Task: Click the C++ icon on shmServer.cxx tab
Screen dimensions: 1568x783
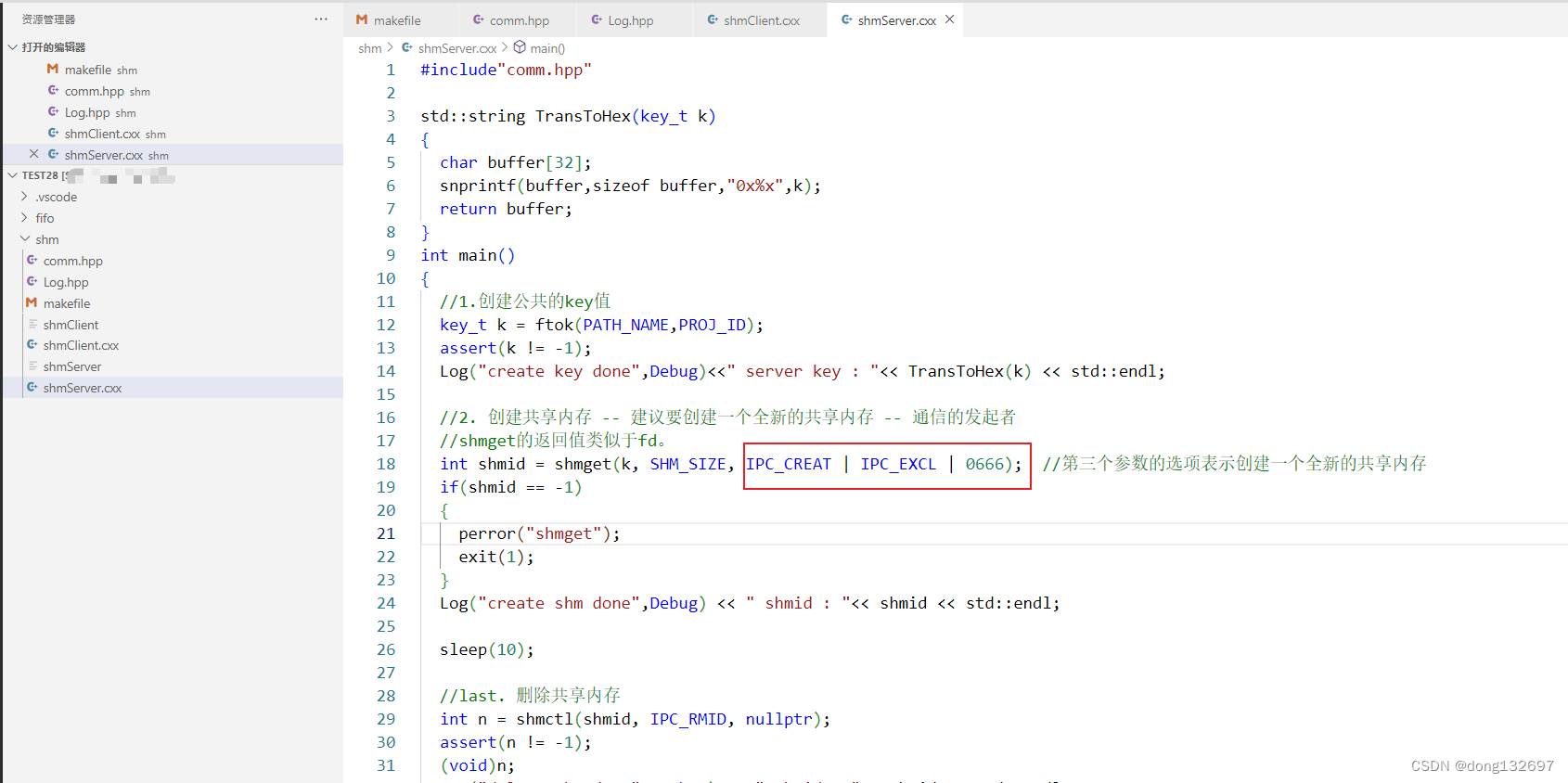Action: pos(846,19)
